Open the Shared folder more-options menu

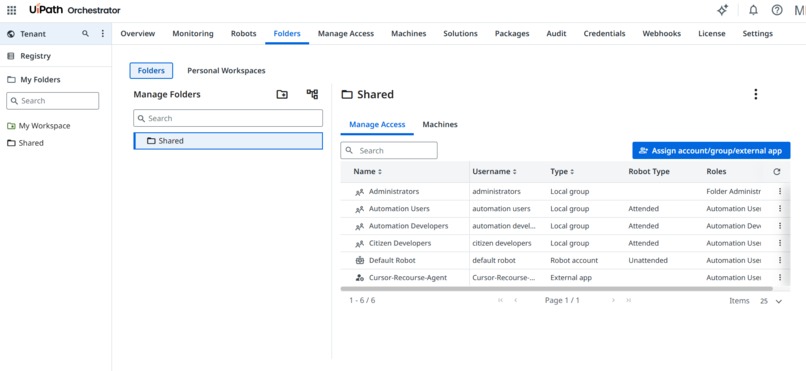755,94
